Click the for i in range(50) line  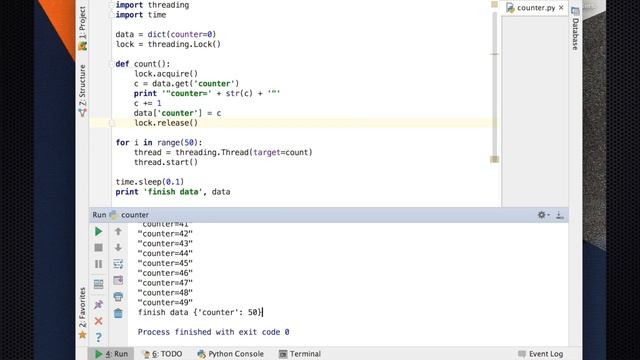(159, 142)
